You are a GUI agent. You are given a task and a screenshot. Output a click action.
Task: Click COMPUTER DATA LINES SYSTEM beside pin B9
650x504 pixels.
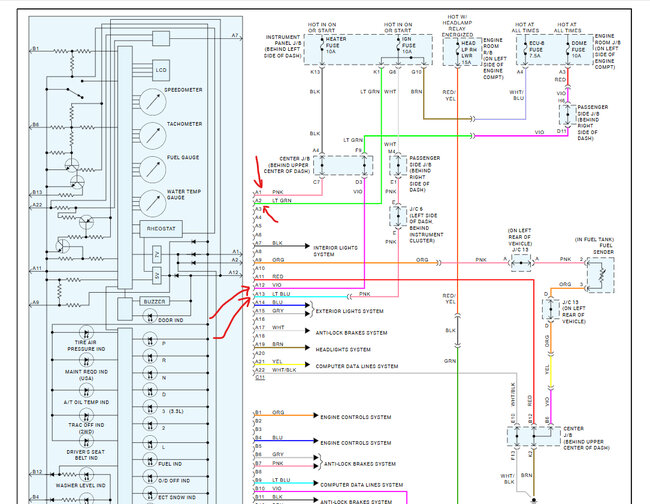[x=361, y=485]
